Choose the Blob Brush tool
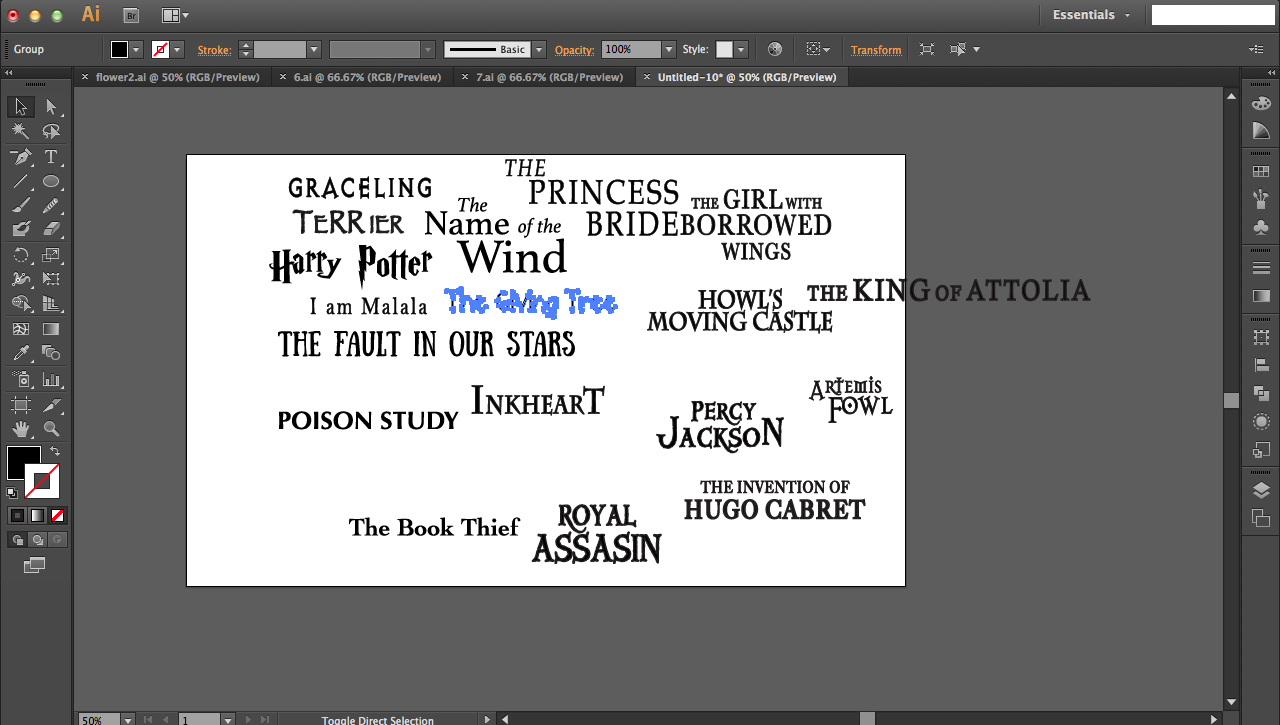This screenshot has width=1280, height=725. click(21, 229)
